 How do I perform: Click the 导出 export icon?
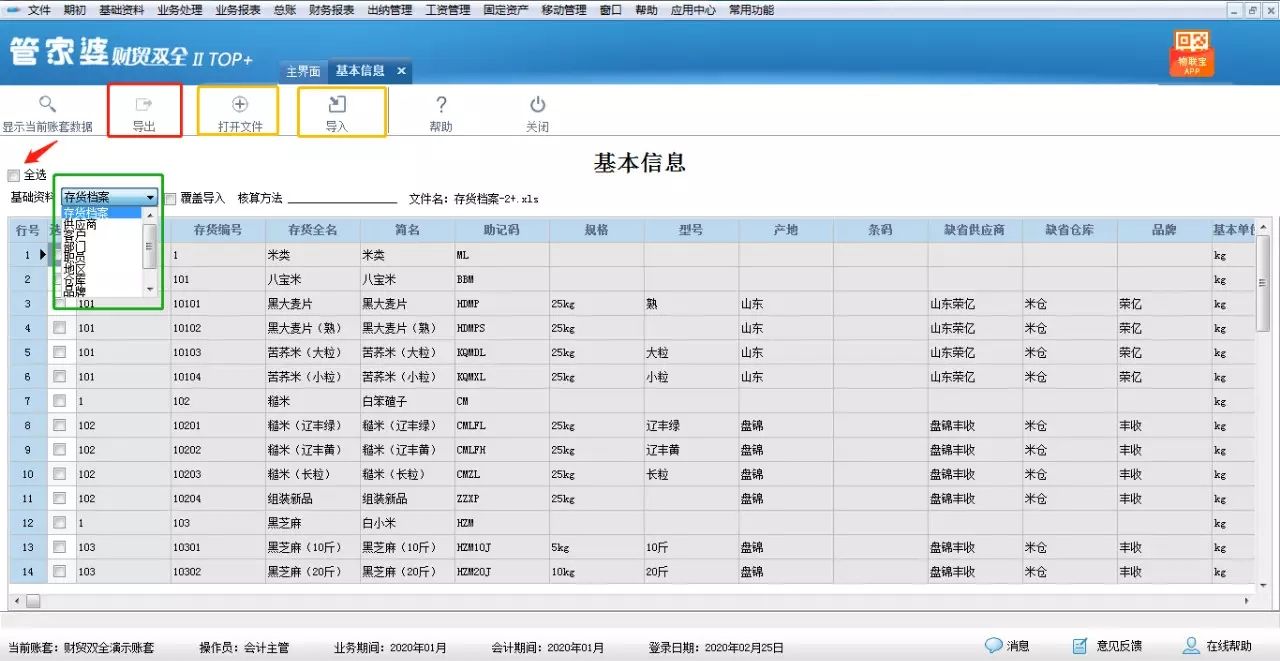tap(144, 109)
